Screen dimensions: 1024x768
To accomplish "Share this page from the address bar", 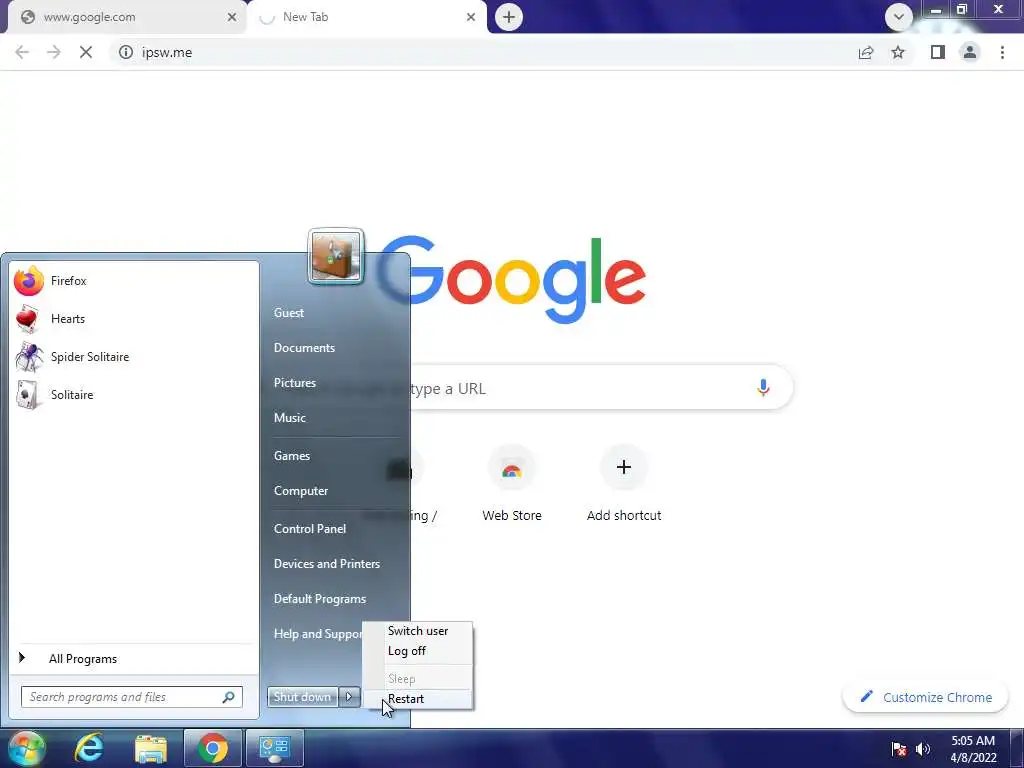I will (866, 52).
